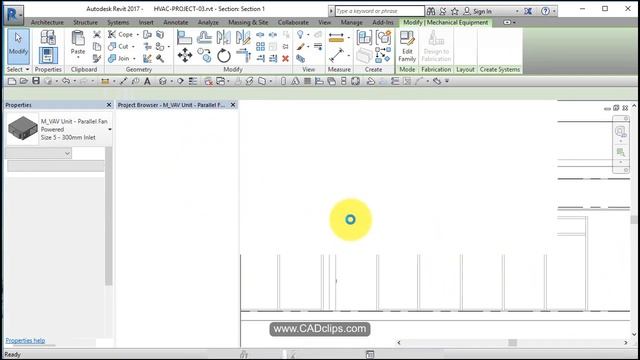Click the view's right scroll arrow

[626, 342]
